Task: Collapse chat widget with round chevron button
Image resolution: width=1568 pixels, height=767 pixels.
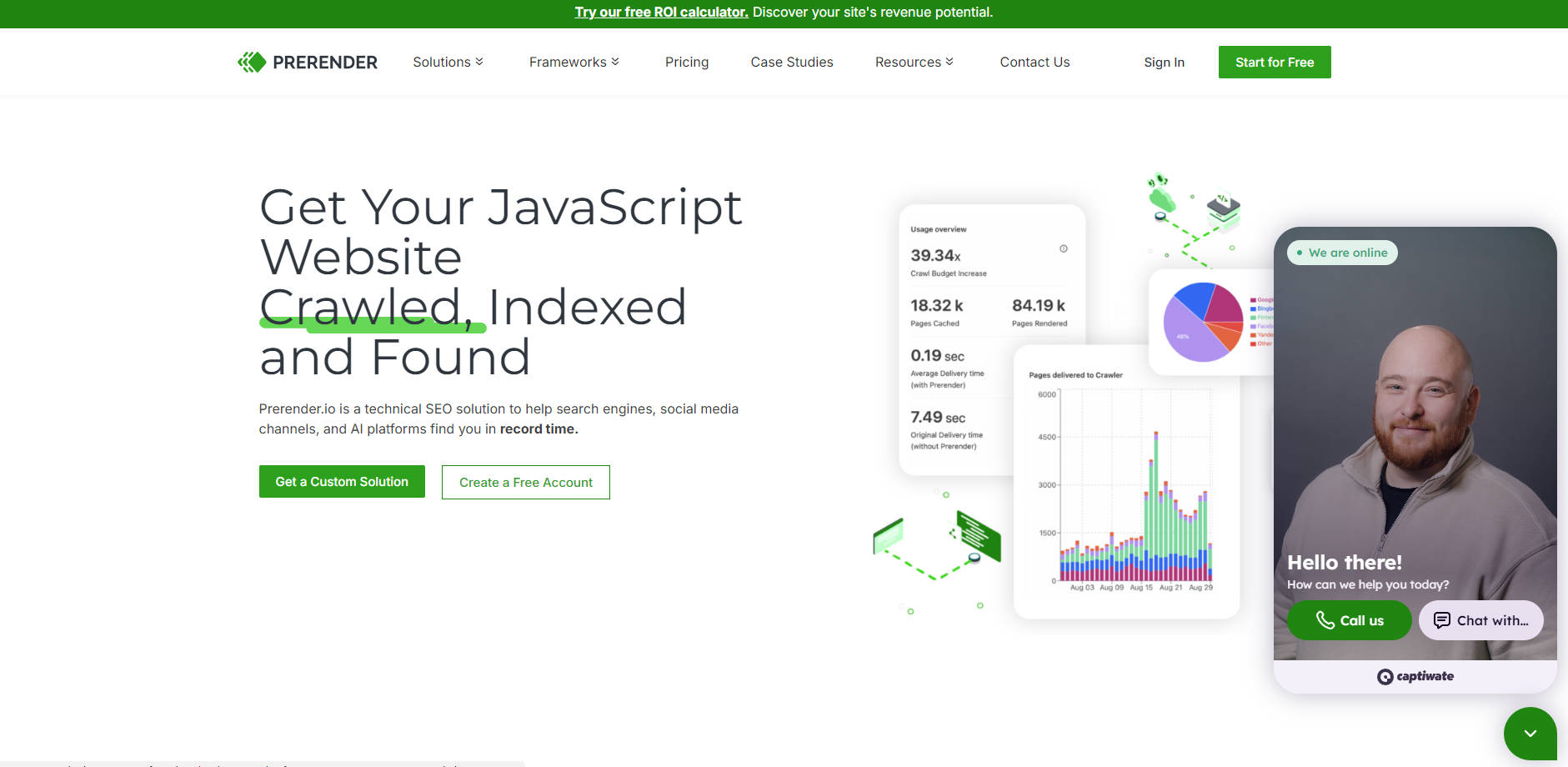Action: click(x=1530, y=734)
